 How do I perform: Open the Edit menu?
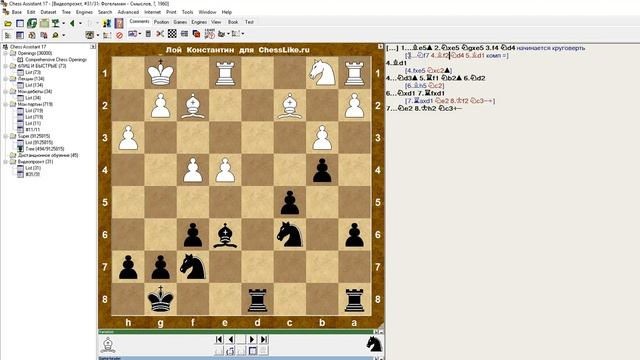(x=31, y=12)
